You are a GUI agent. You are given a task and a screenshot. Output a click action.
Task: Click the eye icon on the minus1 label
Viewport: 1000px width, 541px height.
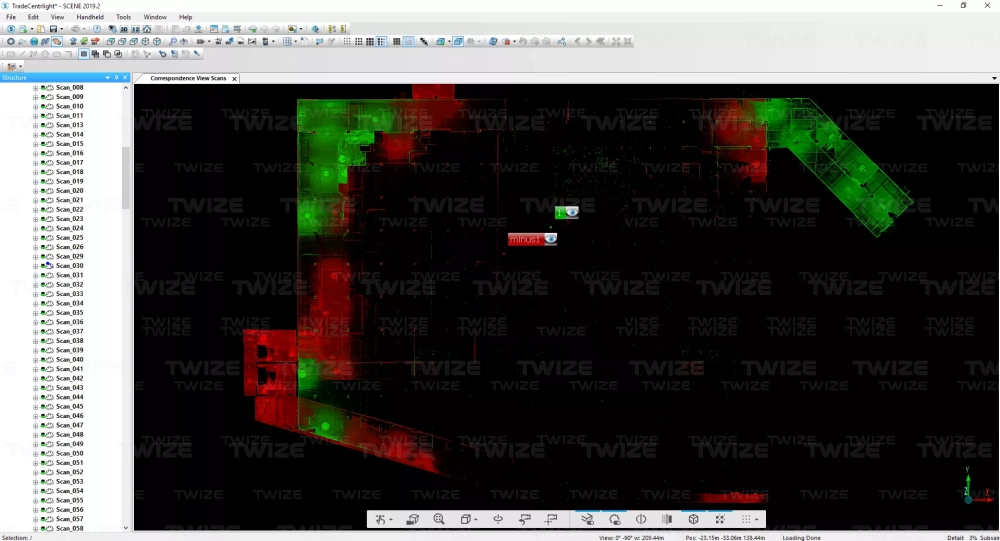coord(549,239)
